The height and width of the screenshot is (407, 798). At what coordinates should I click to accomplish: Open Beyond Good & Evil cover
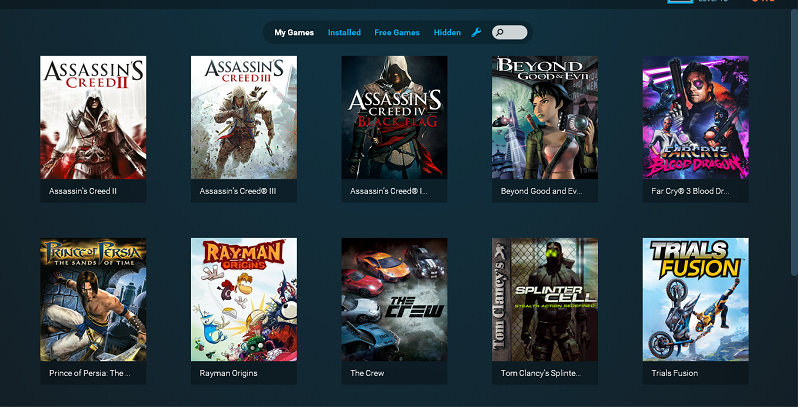pyautogui.click(x=545, y=118)
